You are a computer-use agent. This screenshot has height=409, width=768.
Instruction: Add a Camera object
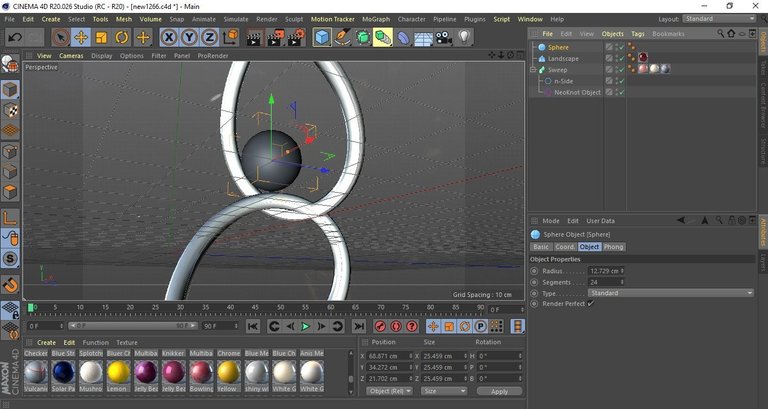point(444,37)
